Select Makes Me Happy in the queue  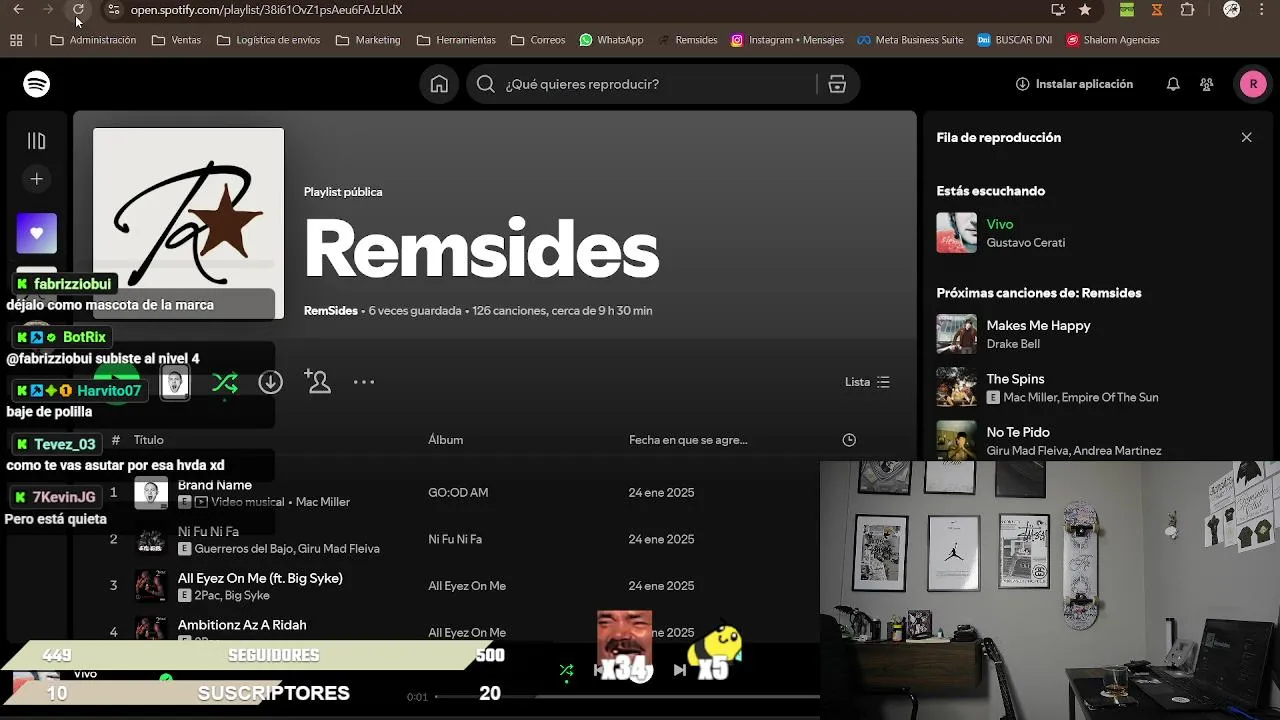point(1038,326)
